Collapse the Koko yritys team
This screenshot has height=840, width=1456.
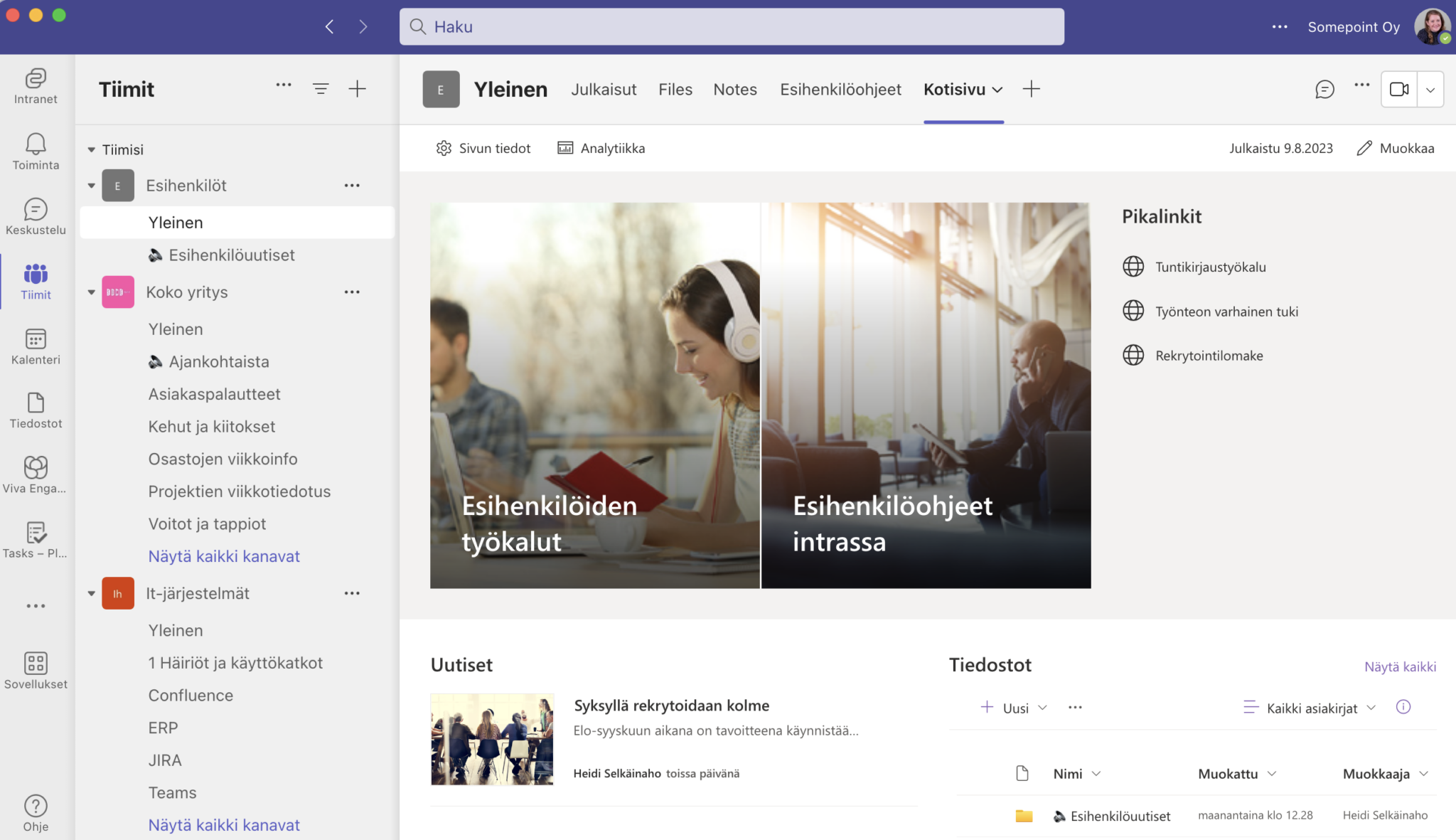click(x=92, y=292)
